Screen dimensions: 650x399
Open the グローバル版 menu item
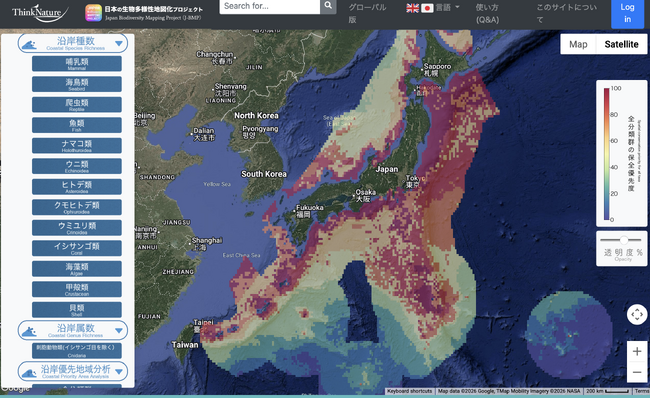pyautogui.click(x=367, y=13)
